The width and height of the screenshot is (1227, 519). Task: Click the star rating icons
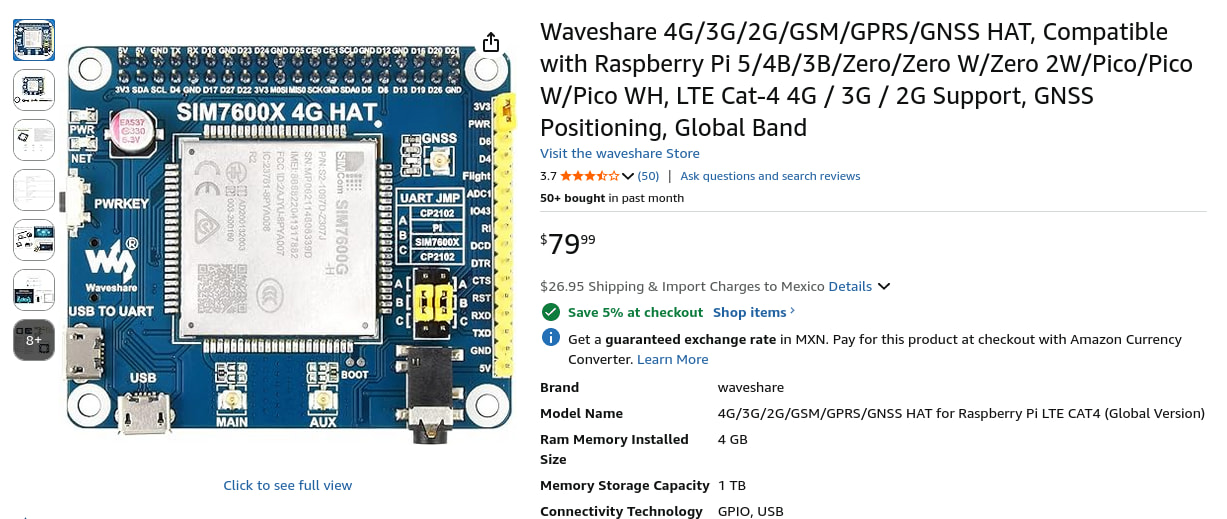pyautogui.click(x=589, y=176)
